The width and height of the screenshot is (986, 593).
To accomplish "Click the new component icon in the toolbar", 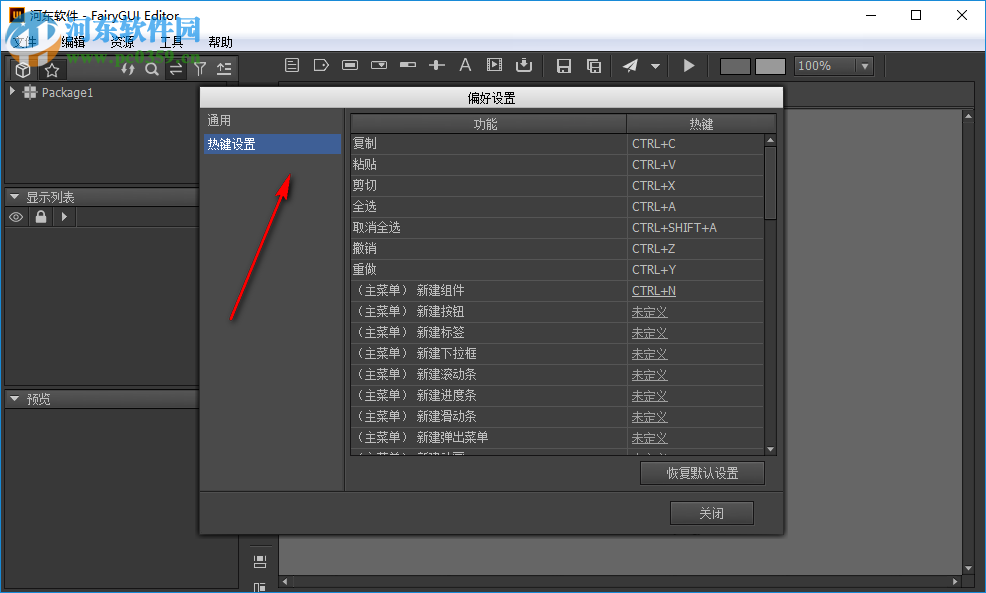I will coord(292,65).
